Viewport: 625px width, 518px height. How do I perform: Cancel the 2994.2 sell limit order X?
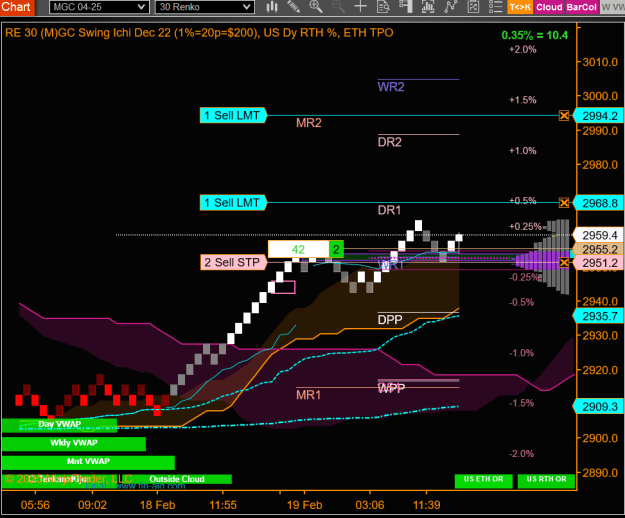pyautogui.click(x=564, y=116)
